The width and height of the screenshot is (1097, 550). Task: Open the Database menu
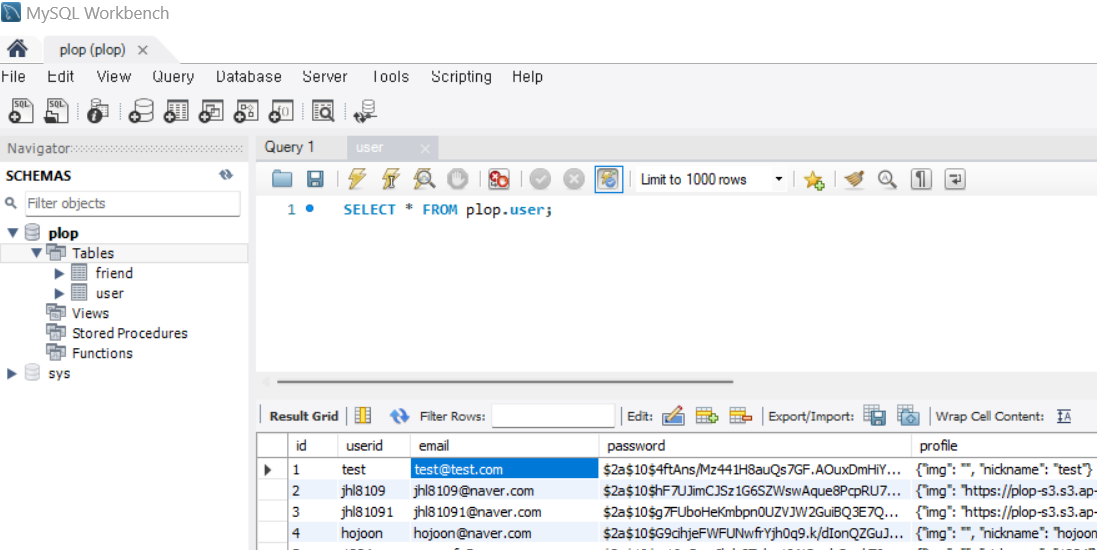(x=248, y=76)
